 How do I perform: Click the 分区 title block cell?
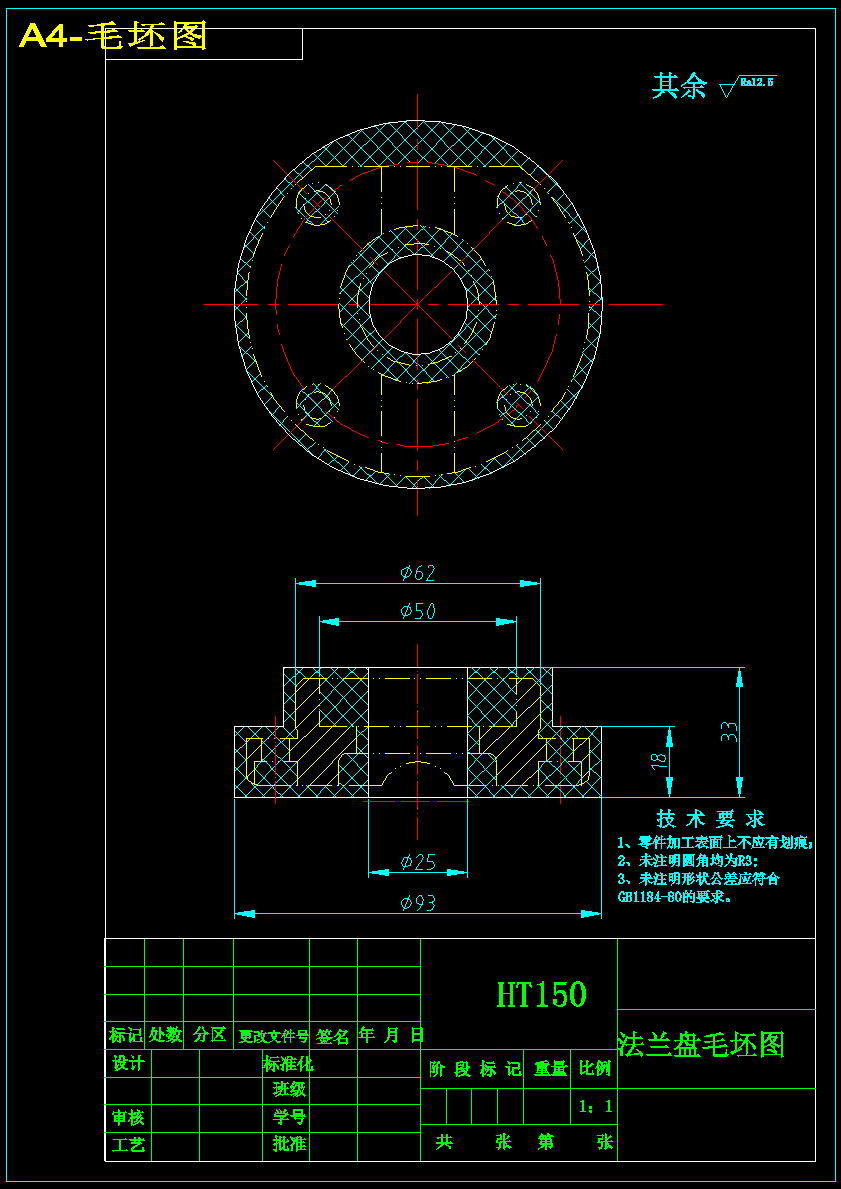tap(209, 1035)
